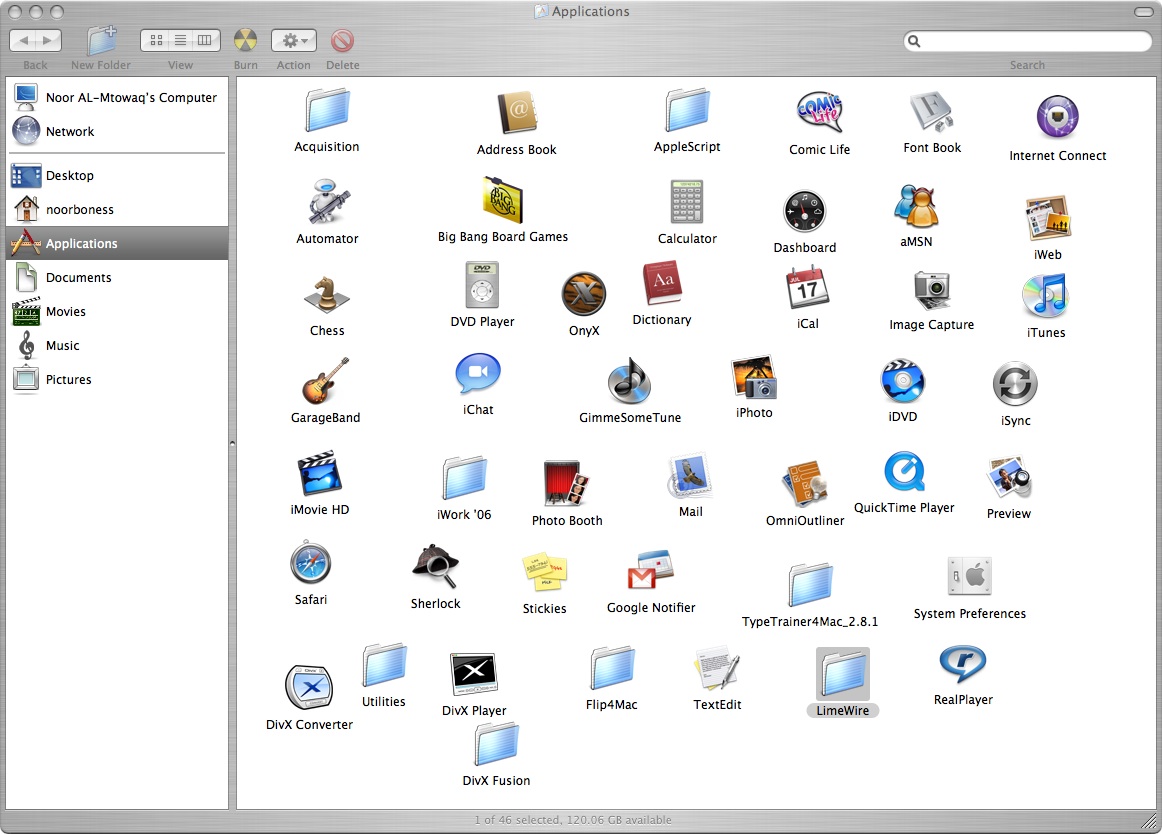1162x834 pixels.
Task: Select the Address Book app icon
Action: coord(517,113)
